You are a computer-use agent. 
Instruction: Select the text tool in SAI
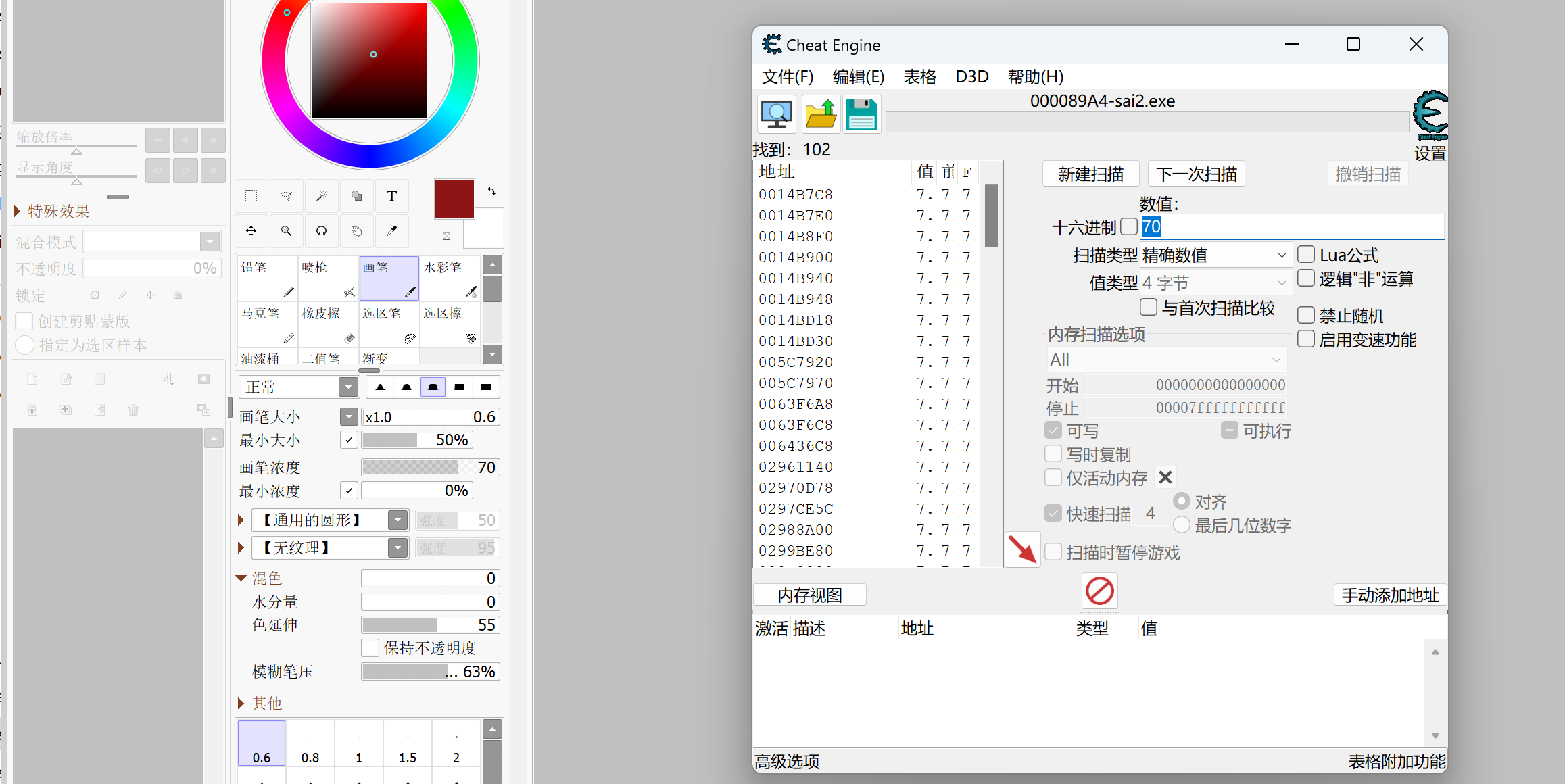[x=391, y=196]
